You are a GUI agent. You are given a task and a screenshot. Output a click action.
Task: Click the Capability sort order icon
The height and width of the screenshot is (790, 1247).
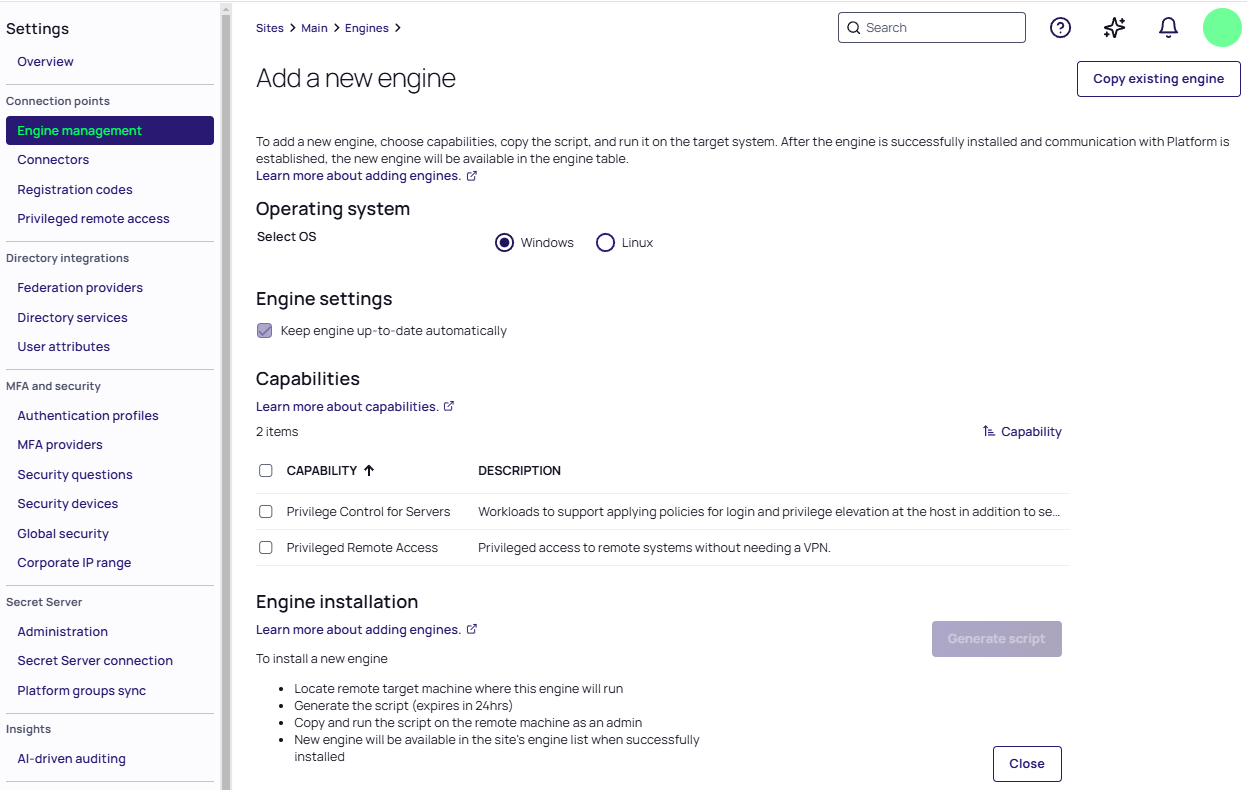click(988, 432)
